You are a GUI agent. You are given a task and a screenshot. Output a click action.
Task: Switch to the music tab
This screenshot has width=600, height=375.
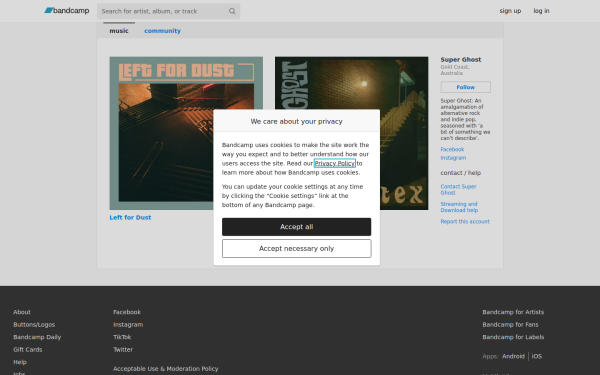(119, 31)
